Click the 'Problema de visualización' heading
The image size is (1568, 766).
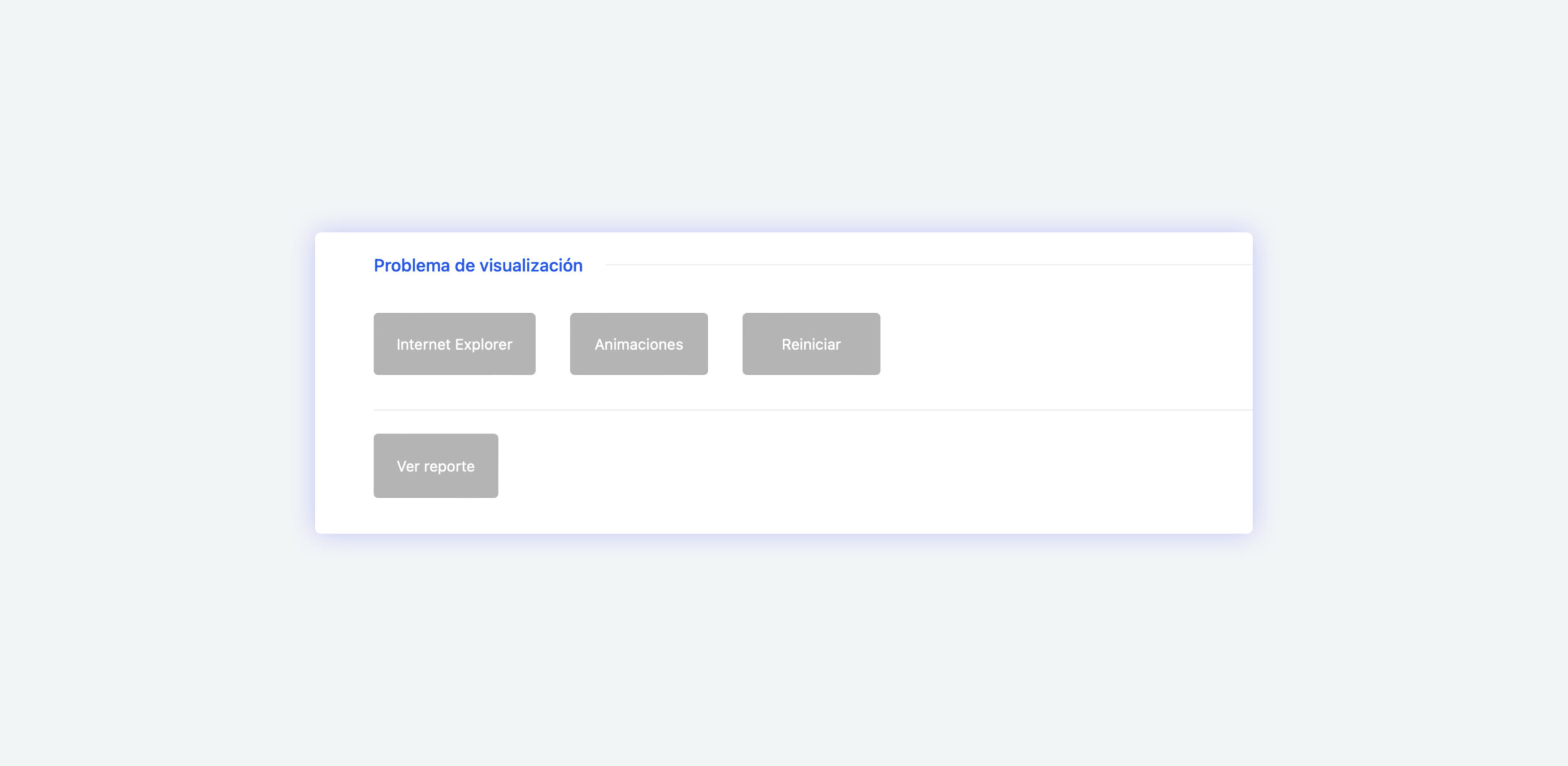(x=478, y=265)
